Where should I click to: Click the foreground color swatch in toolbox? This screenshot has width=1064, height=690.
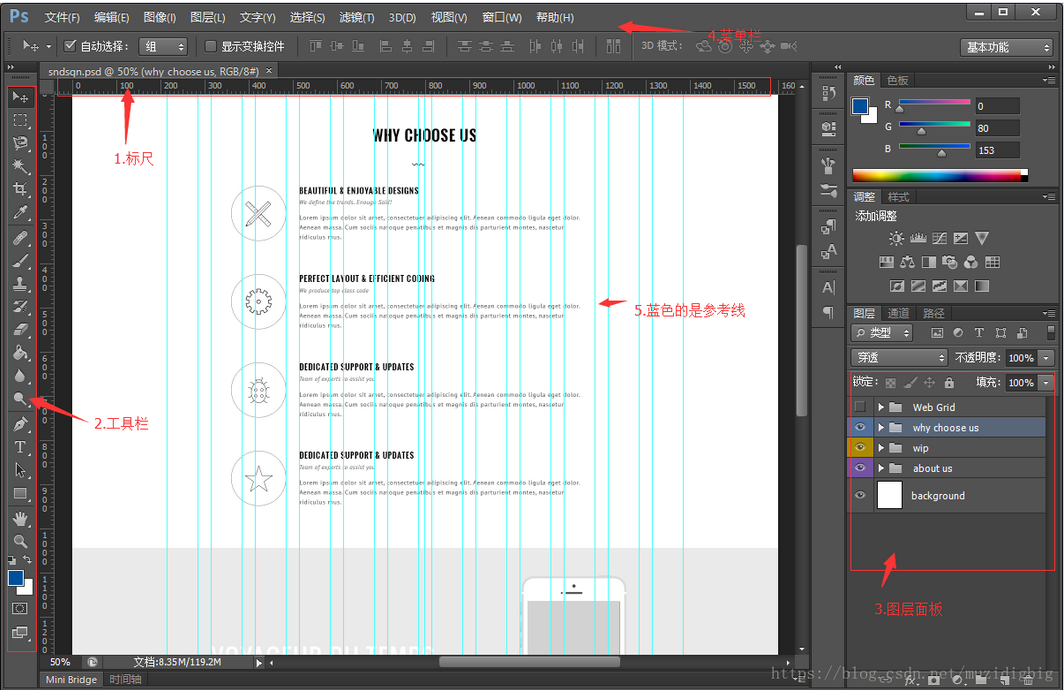(16, 578)
